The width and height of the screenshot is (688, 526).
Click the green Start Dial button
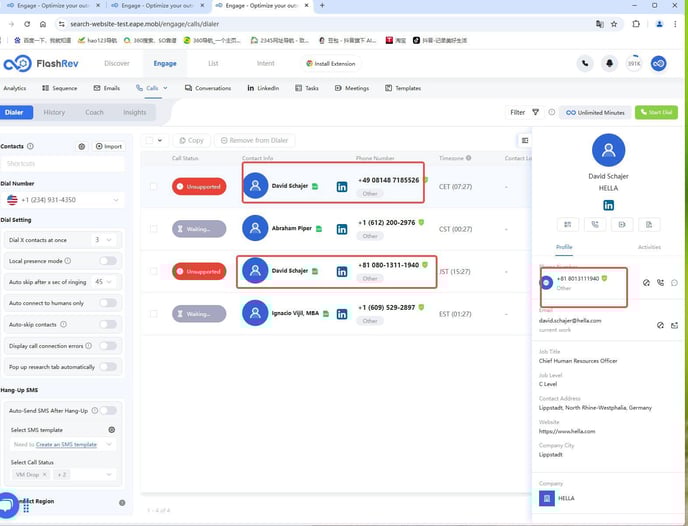[x=656, y=112]
